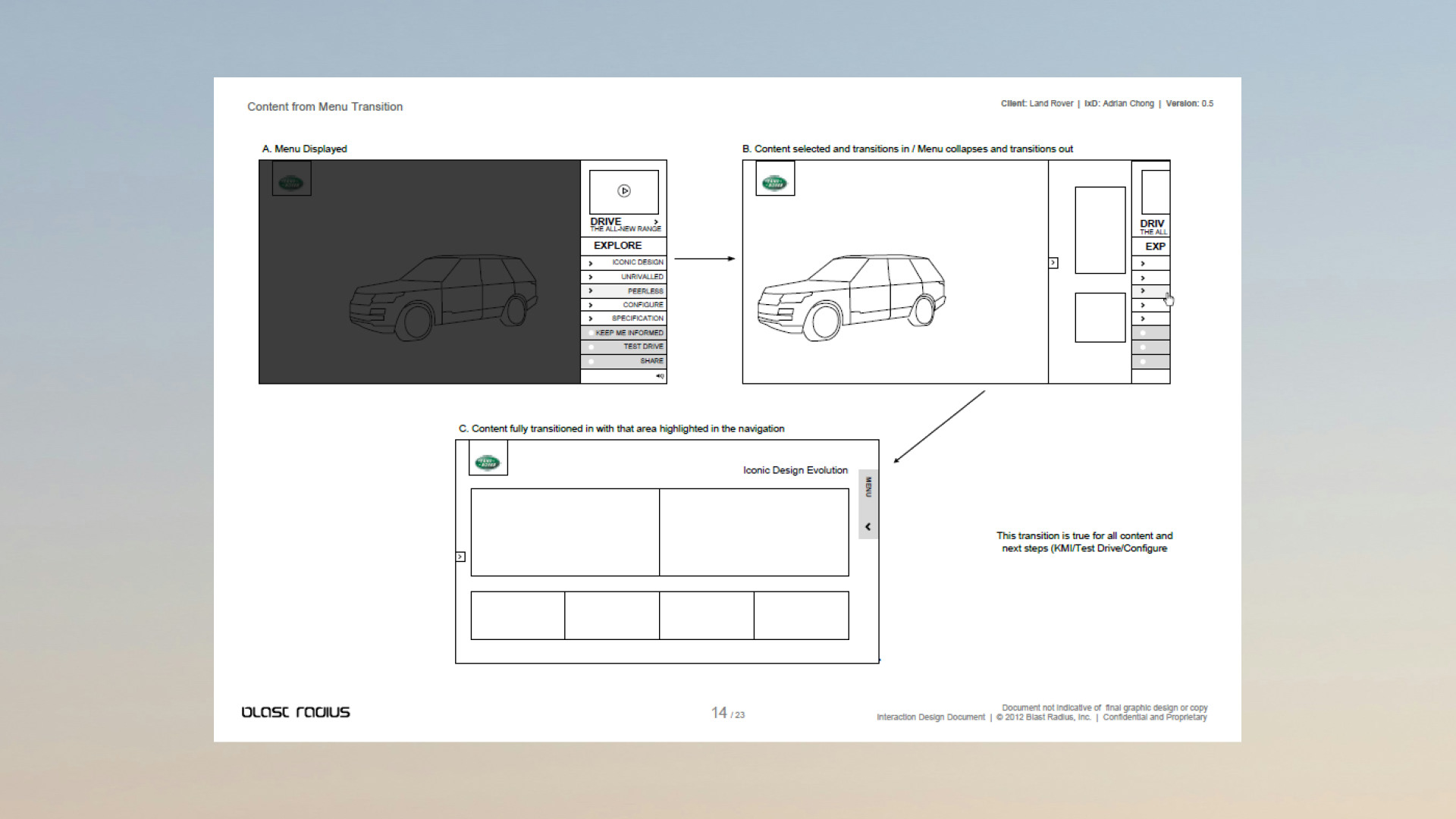
Task: Click the small arrow box in wireframe C
Action: (460, 557)
